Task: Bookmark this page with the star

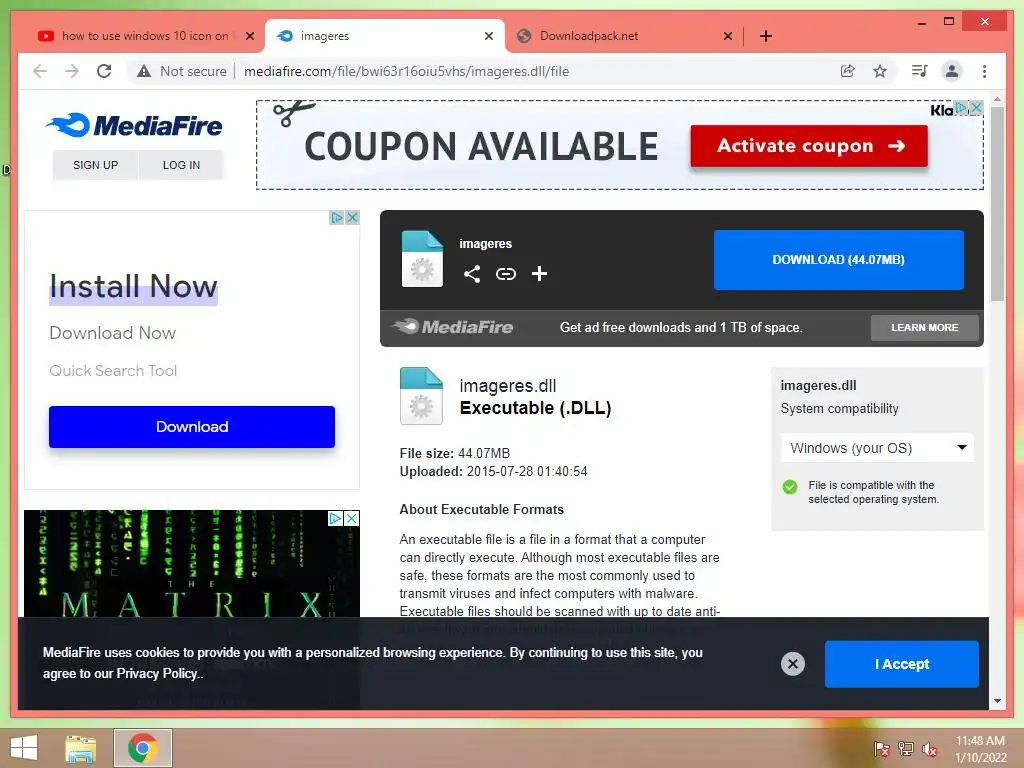Action: 880,71
